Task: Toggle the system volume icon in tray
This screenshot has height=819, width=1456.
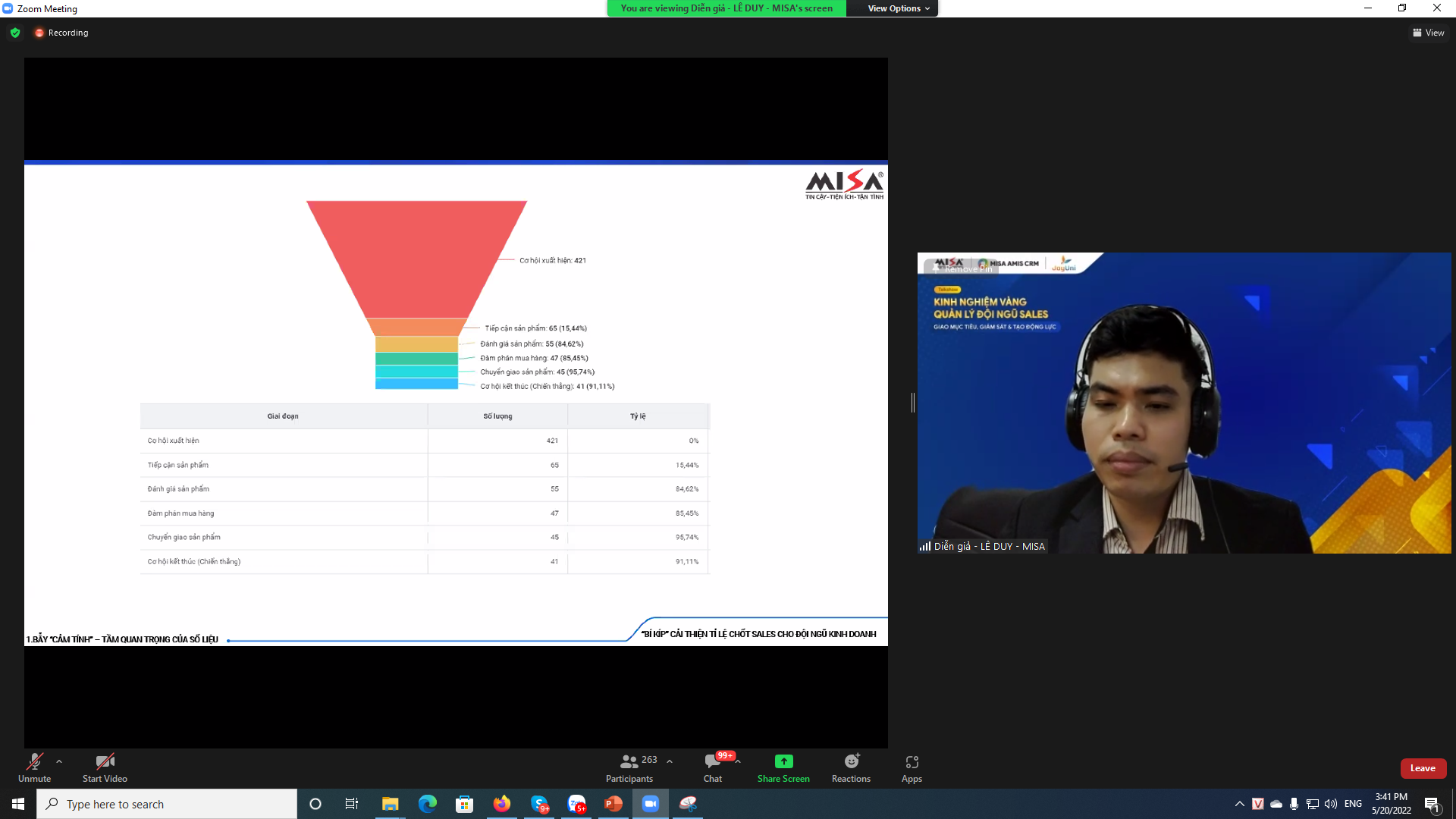Action: tap(1331, 804)
